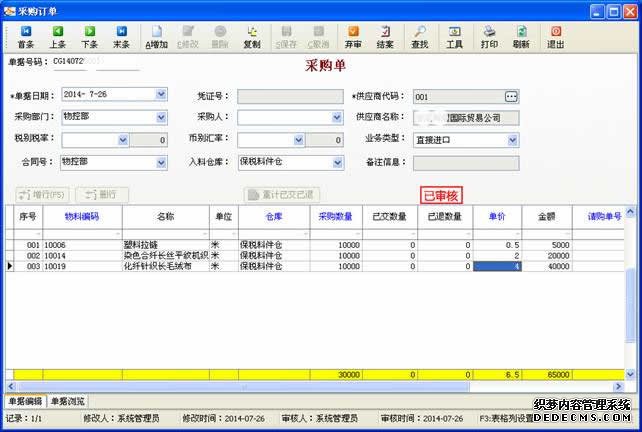
Task: Click the supplier code lookup ellipsis button
Action: [511, 96]
